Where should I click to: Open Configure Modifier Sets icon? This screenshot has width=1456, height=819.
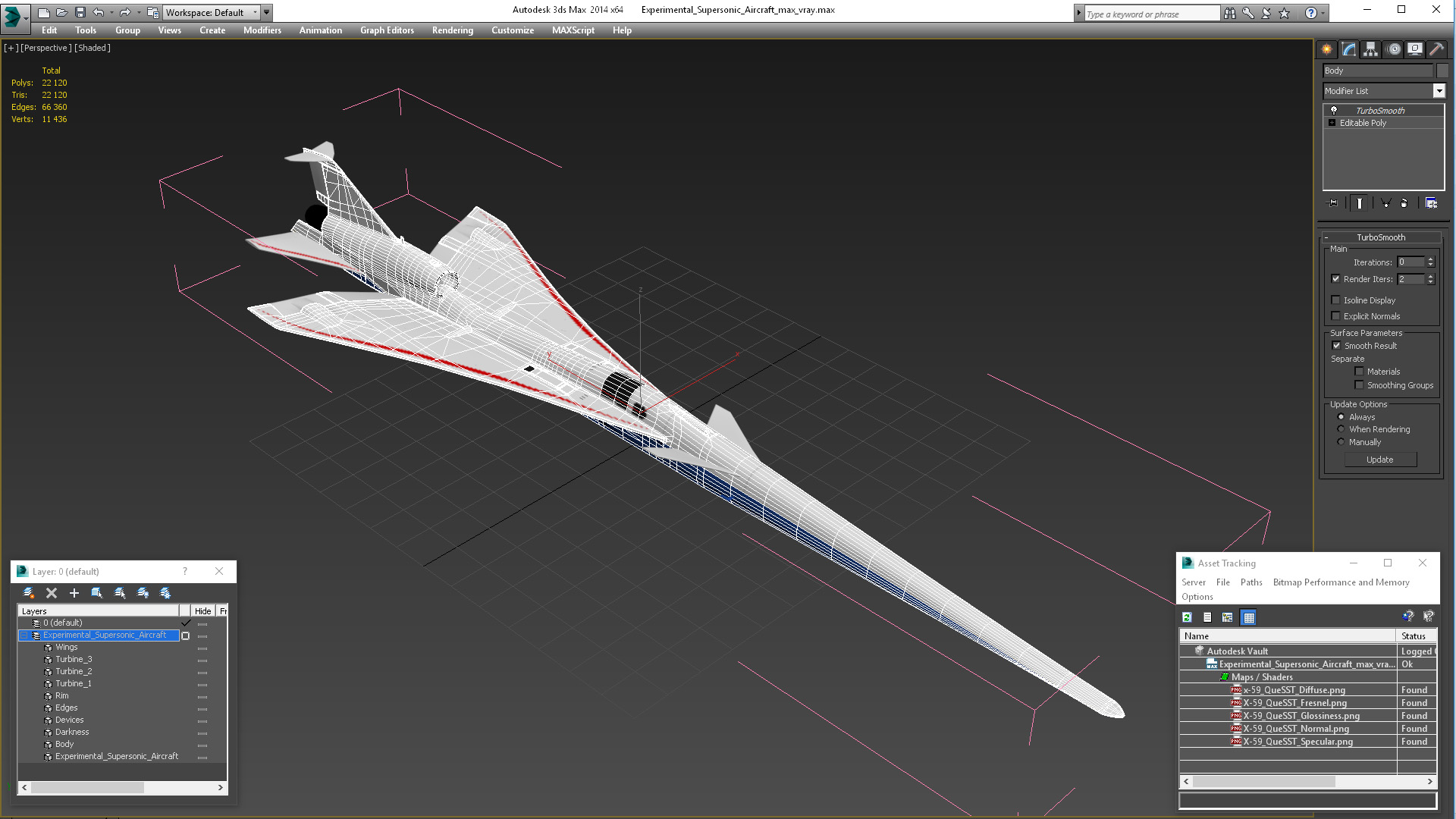coord(1431,203)
